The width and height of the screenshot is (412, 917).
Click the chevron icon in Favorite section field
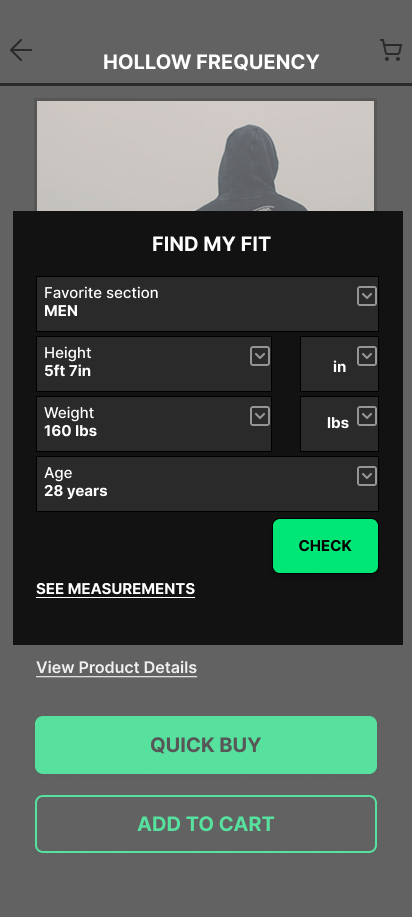(x=367, y=296)
